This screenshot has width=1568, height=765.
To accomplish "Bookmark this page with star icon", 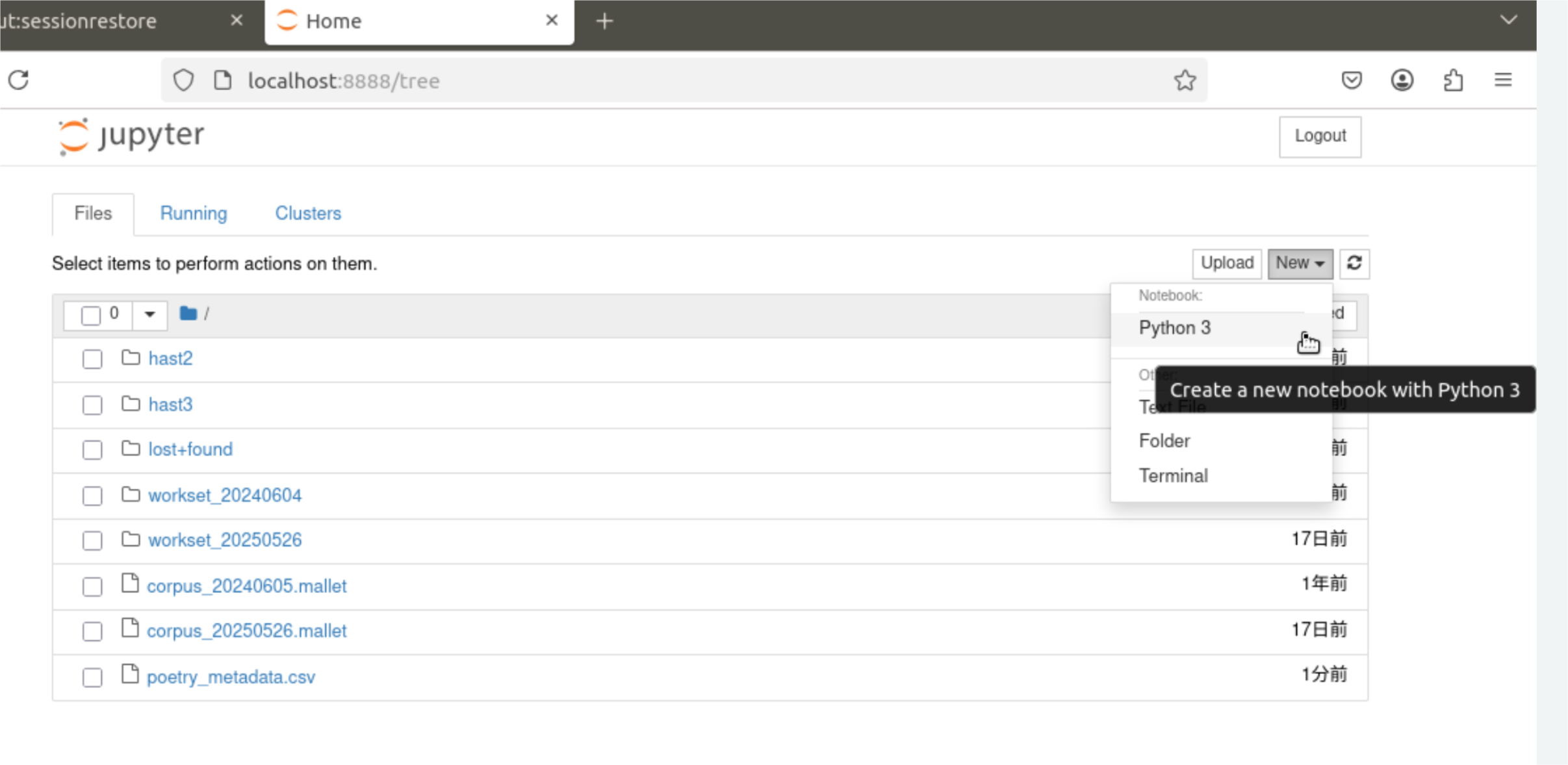I will point(1185,81).
